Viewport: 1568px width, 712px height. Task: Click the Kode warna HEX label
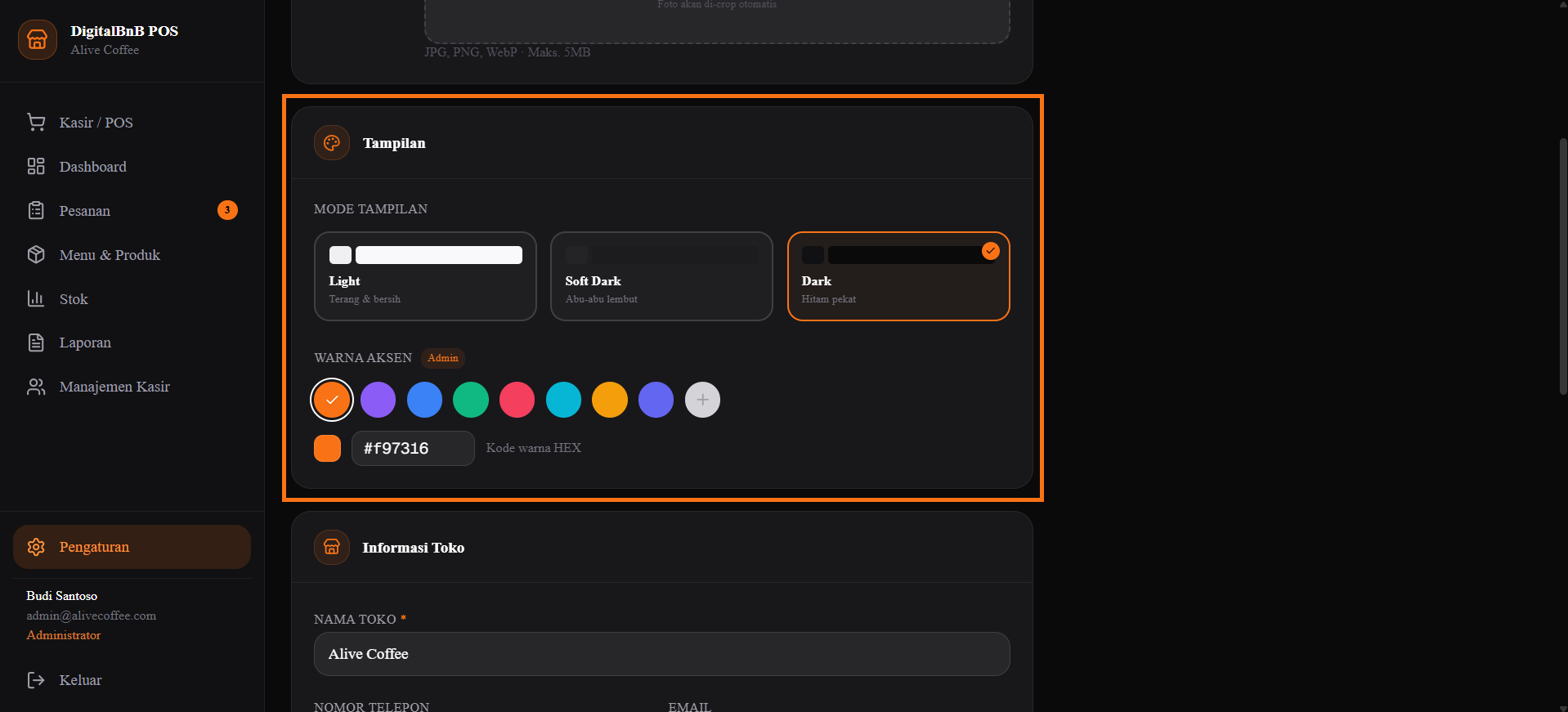pos(534,448)
